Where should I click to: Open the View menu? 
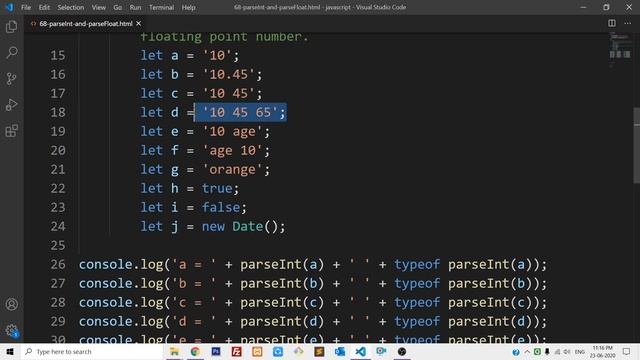[x=98, y=7]
